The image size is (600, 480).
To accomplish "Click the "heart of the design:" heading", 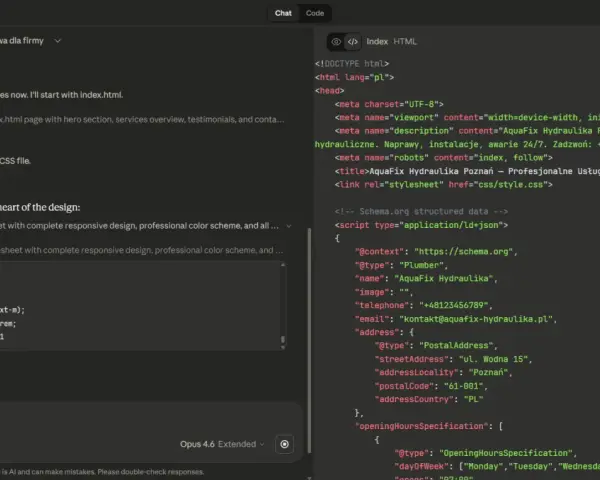I will pos(40,207).
